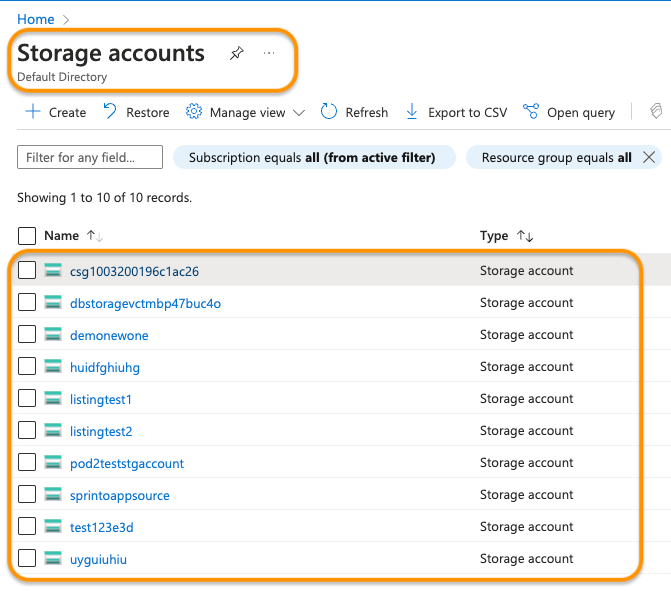The width and height of the screenshot is (671, 591).
Task: Select the test123e3d row checkbox
Action: [27, 526]
